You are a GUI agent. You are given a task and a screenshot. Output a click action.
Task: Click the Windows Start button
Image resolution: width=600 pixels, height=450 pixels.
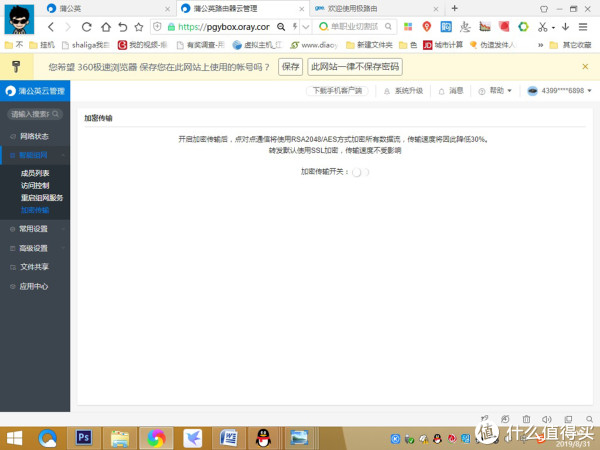[x=15, y=438]
